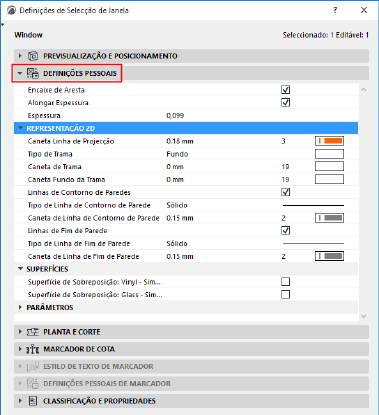Expand Classificação e Propriedades panel arrow
Viewport: 379px width, 415px height.
pyautogui.click(x=20, y=401)
